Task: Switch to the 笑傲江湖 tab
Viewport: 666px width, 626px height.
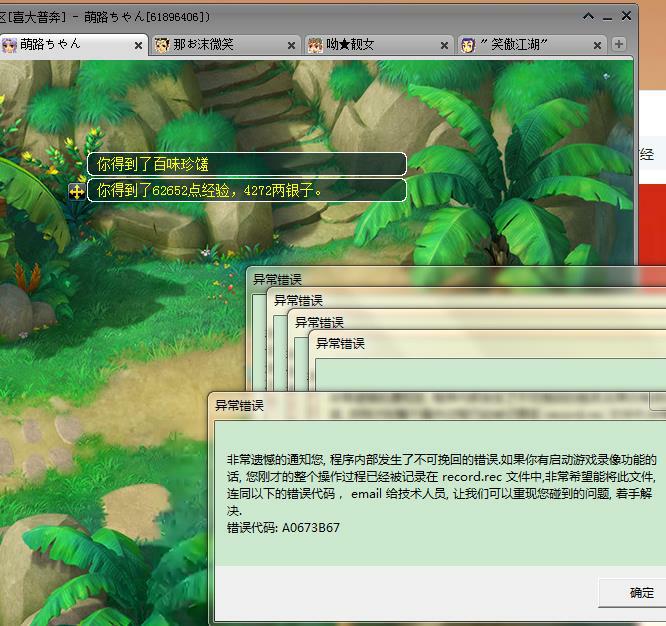Action: 531,45
